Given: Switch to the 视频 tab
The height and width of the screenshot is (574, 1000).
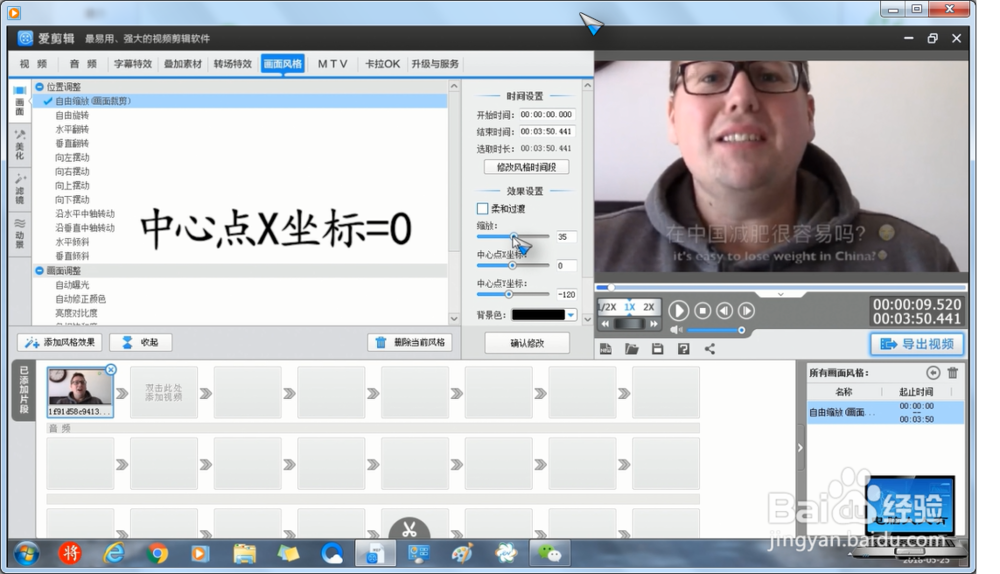Looking at the screenshot, I should pyautogui.click(x=33, y=64).
